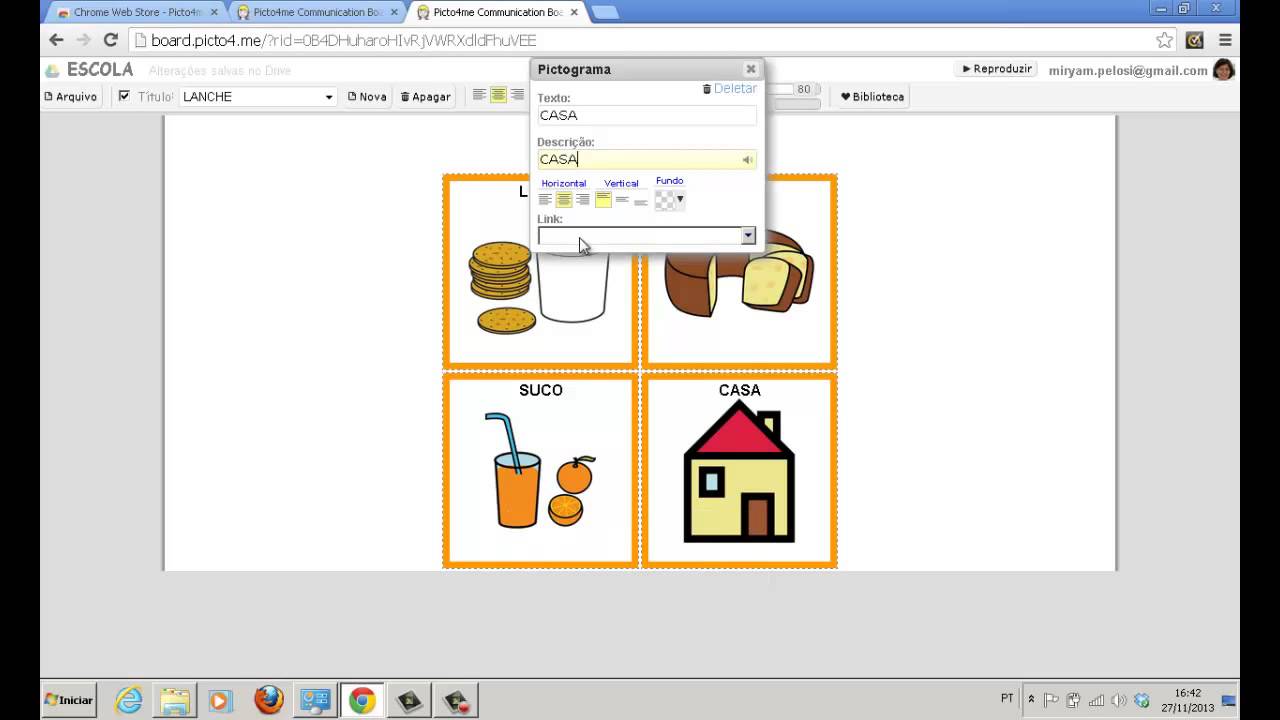The image size is (1280, 720).
Task: Click the Chrome taskbar icon
Action: coord(362,700)
